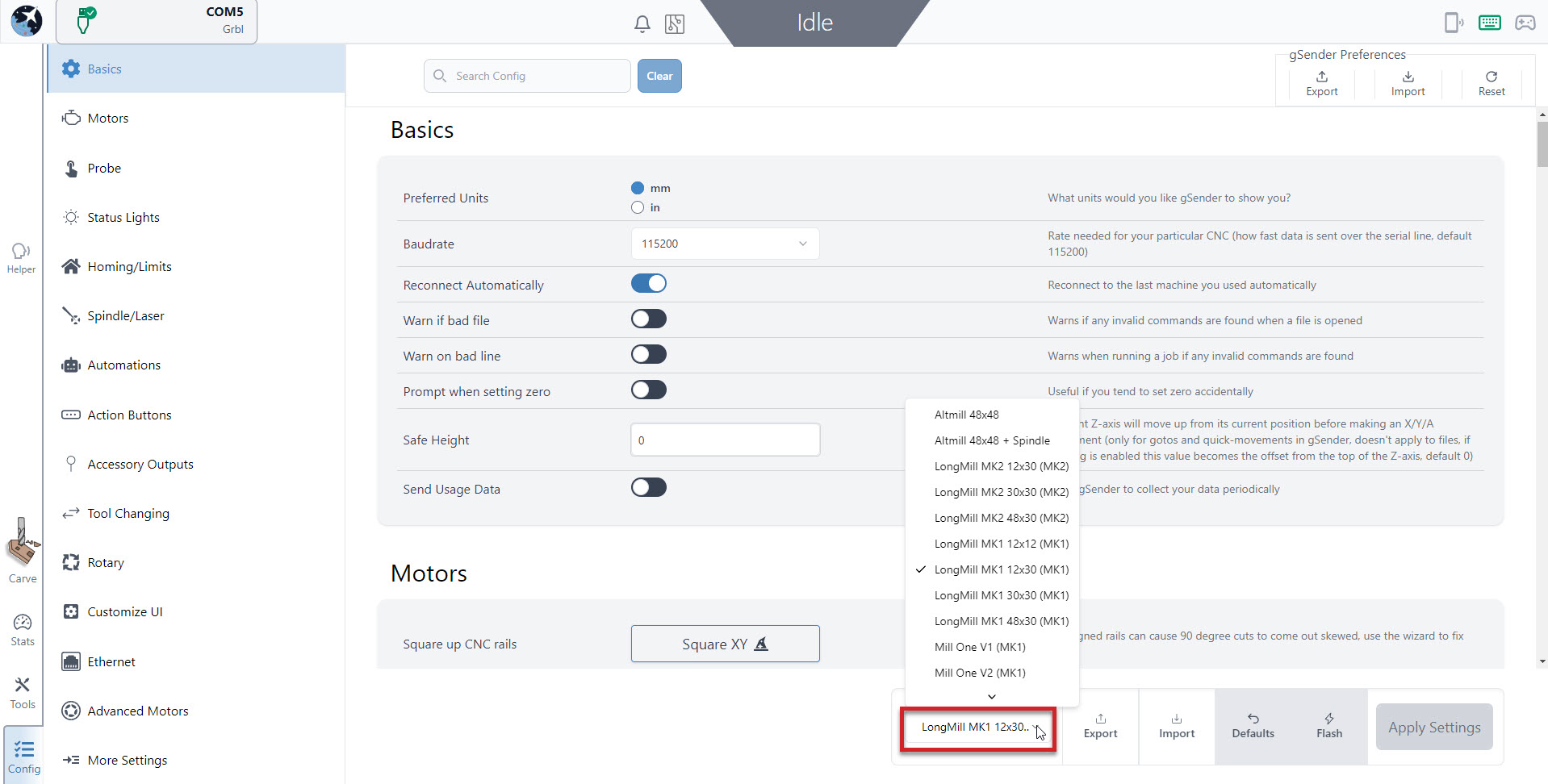Image resolution: width=1548 pixels, height=784 pixels.
Task: Choose LongMill MK1 48x30 (MK1) profile
Action: click(x=992, y=621)
